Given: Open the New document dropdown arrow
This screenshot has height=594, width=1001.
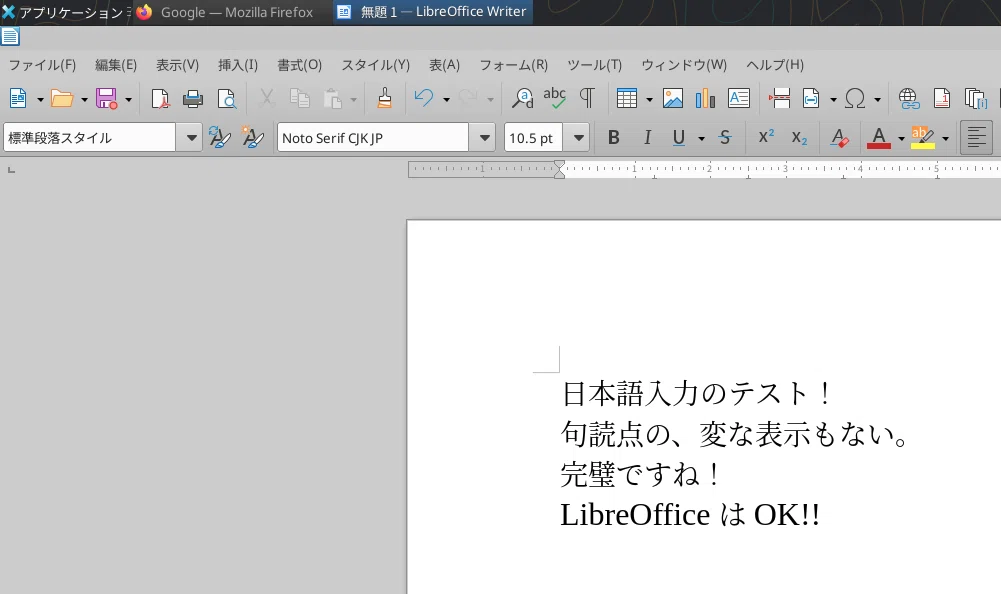Looking at the screenshot, I should [40, 100].
